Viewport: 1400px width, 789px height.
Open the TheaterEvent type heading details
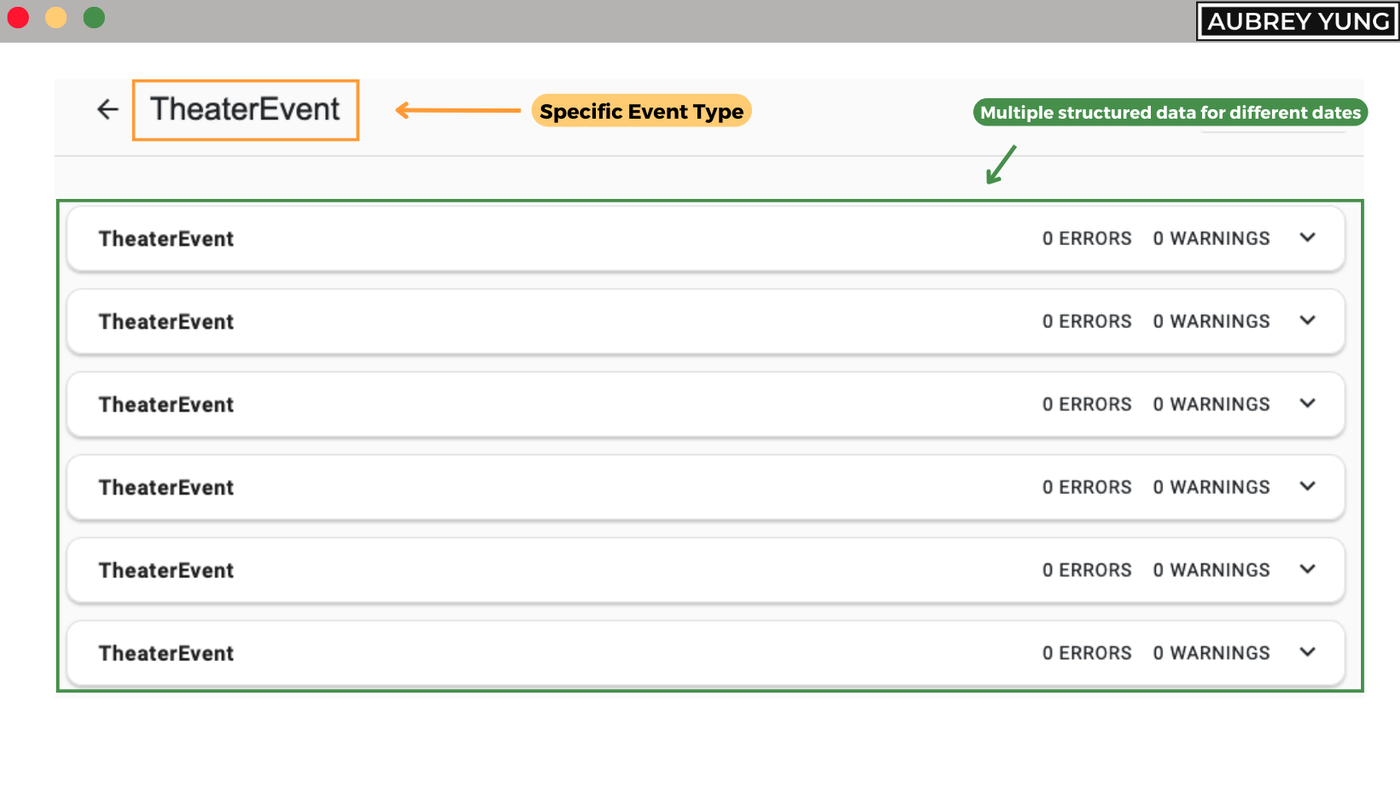[x=245, y=109]
